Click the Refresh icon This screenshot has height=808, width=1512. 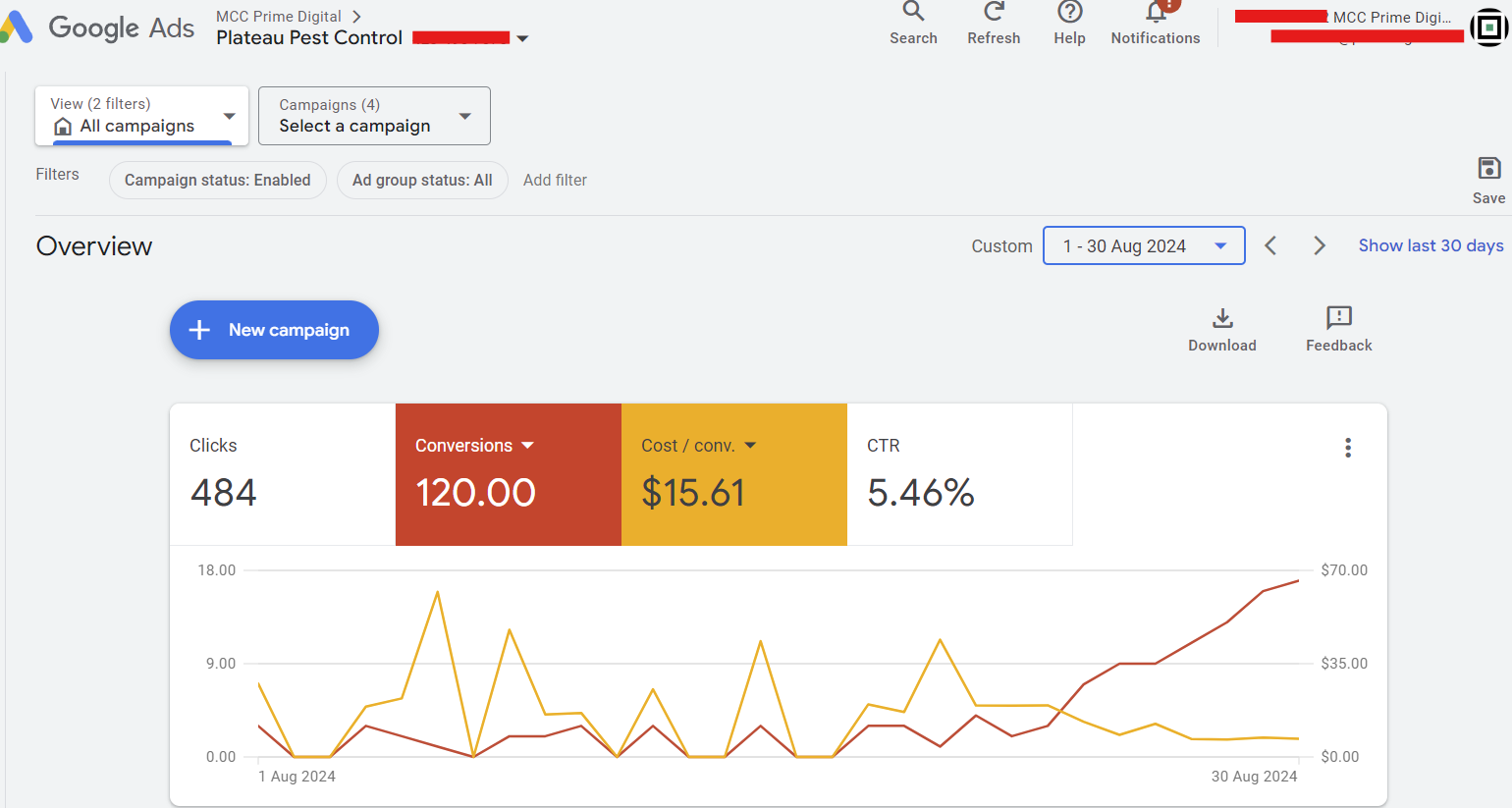coord(994,13)
